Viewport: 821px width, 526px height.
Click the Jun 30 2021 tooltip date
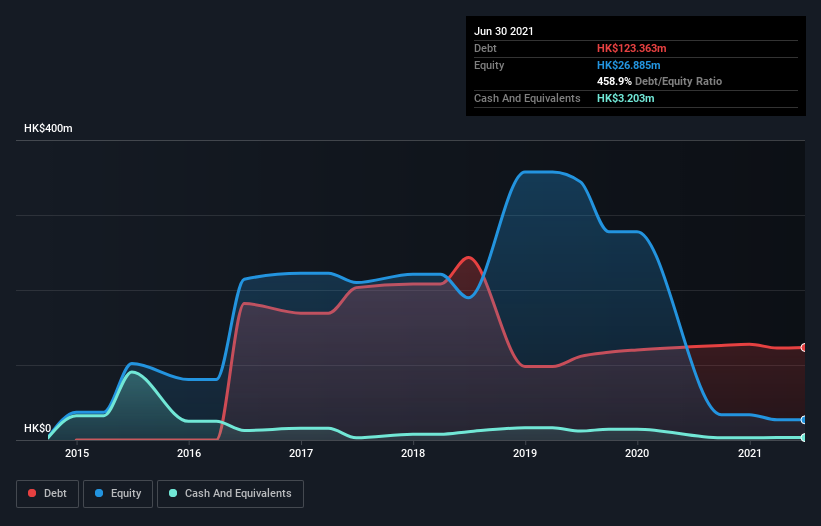pyautogui.click(x=504, y=31)
